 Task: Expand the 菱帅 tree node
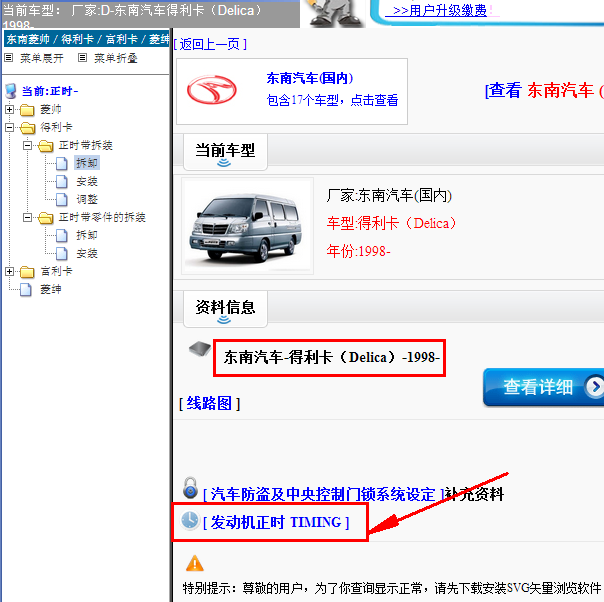9,109
